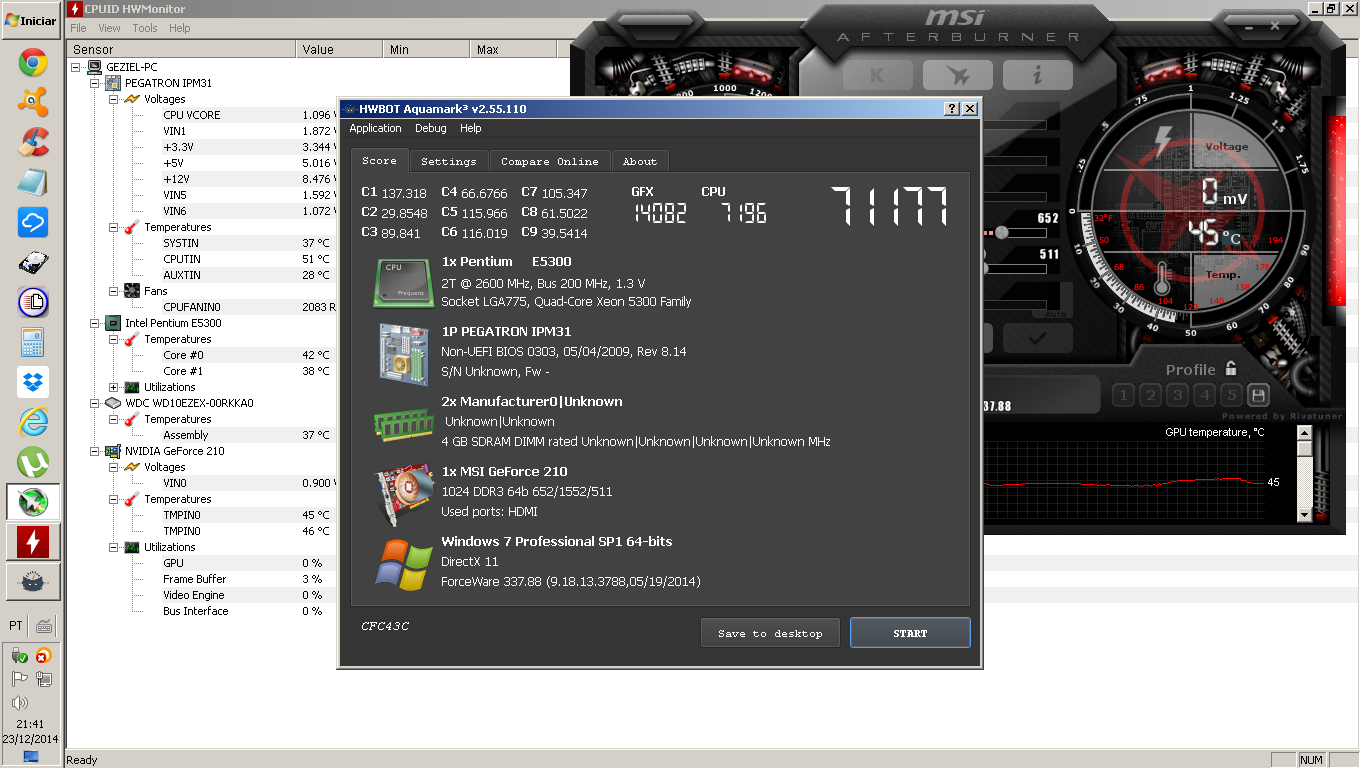
Task: Open Afterburner information (i) button
Action: point(1037,75)
